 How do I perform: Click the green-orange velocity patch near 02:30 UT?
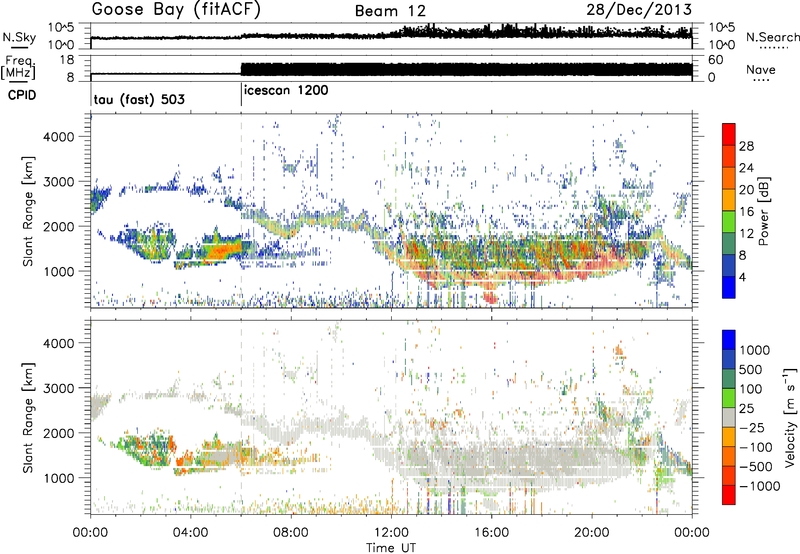(x=149, y=448)
